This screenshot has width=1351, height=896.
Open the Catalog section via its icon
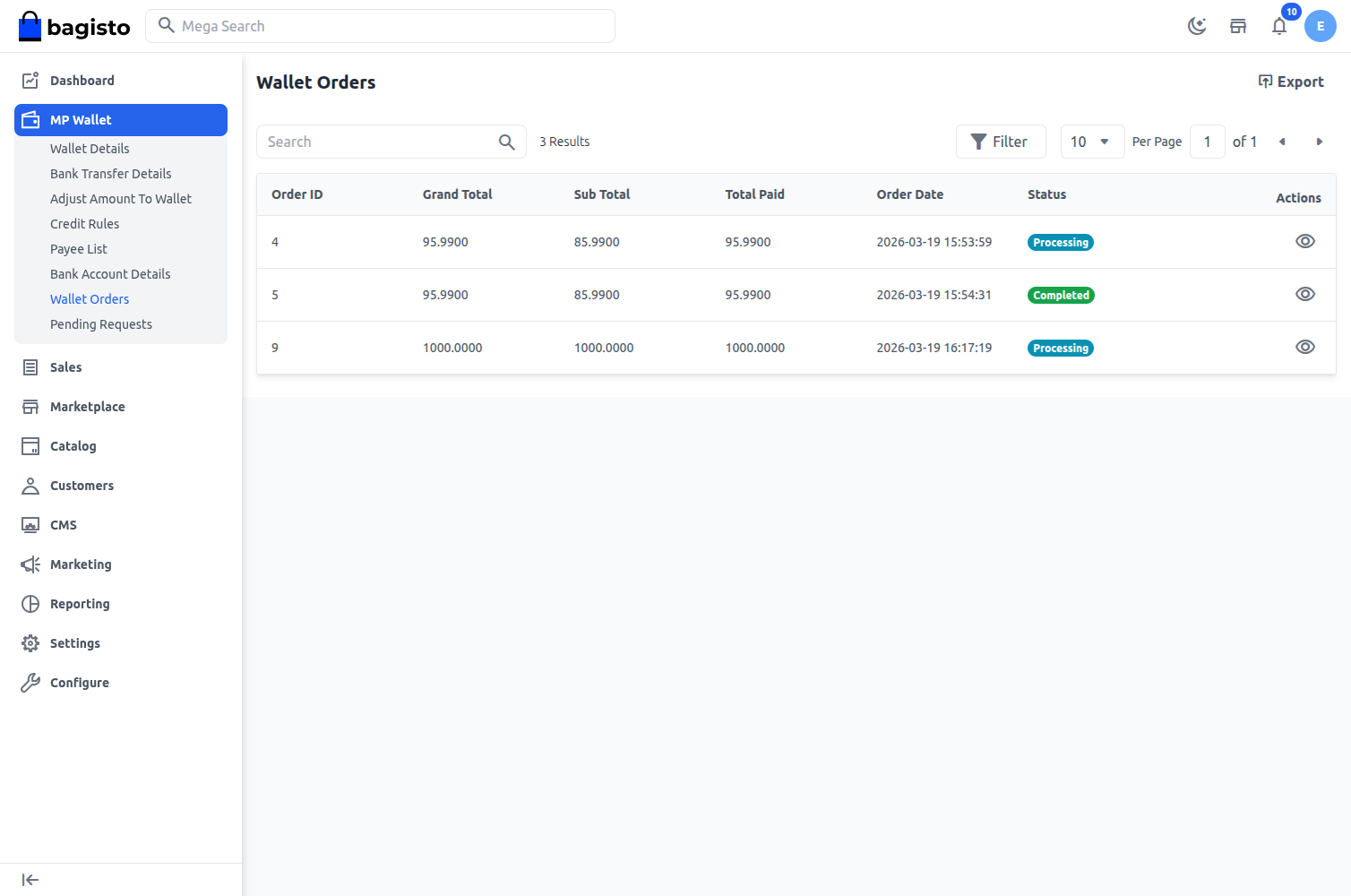click(30, 445)
